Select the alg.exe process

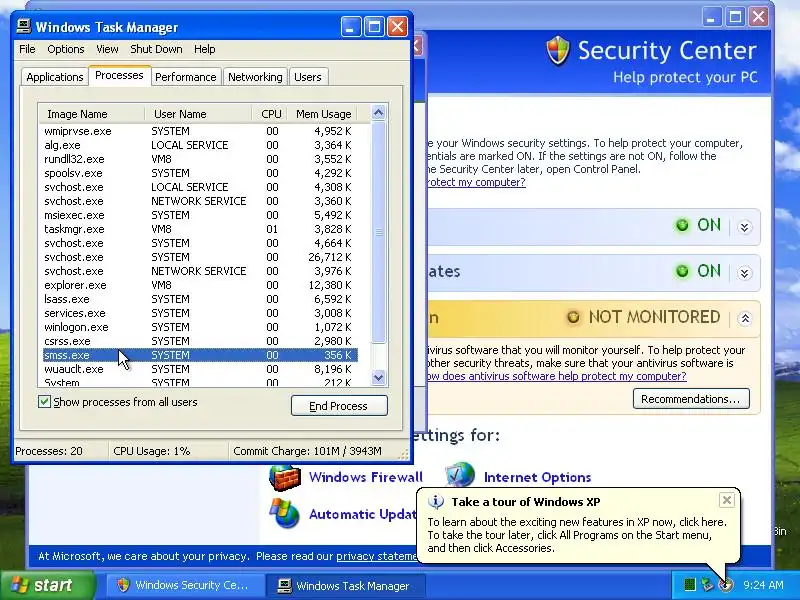[x=200, y=145]
